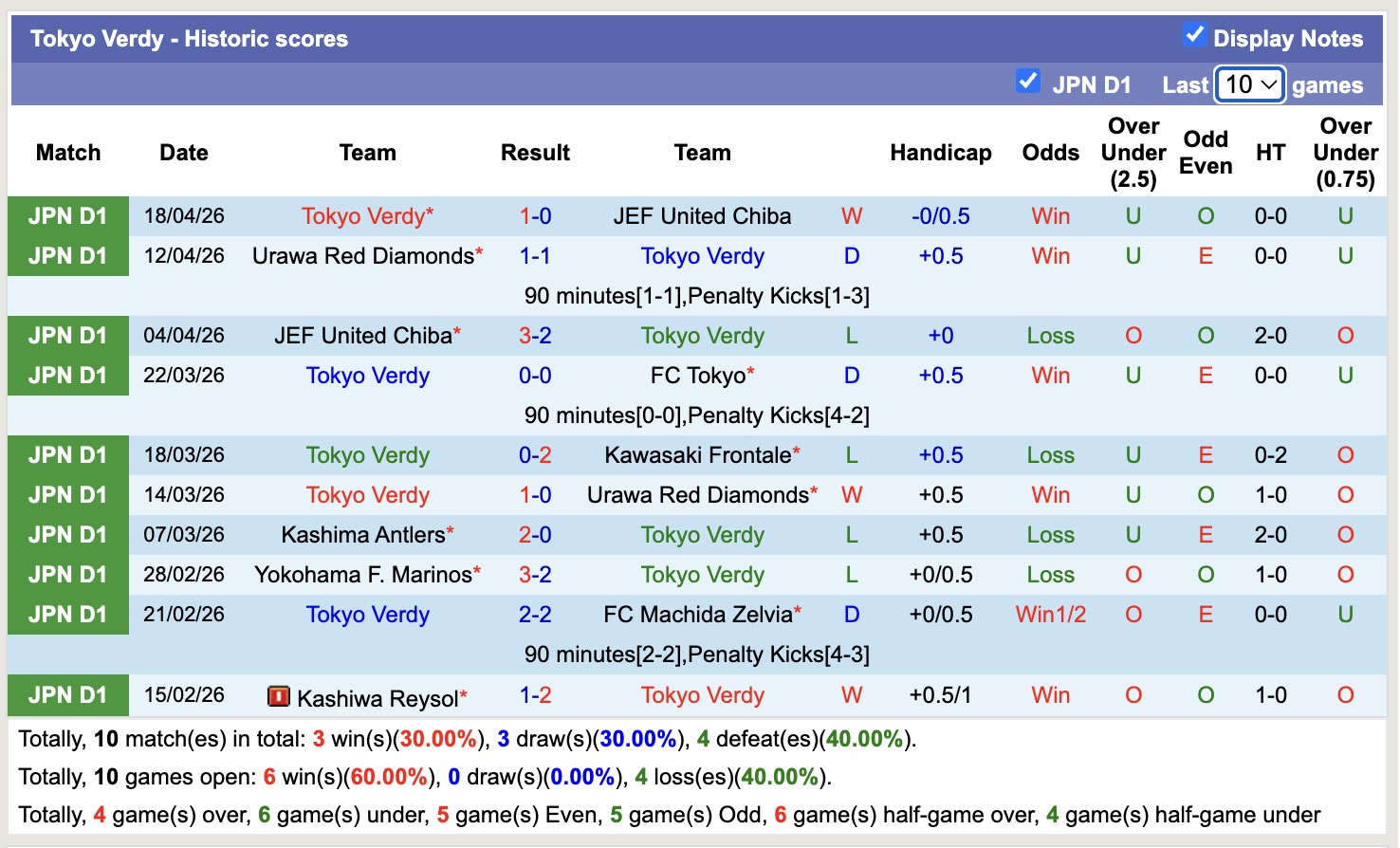Open the Urawa Red Diamonds team page
The image size is (1400, 848).
[x=360, y=255]
